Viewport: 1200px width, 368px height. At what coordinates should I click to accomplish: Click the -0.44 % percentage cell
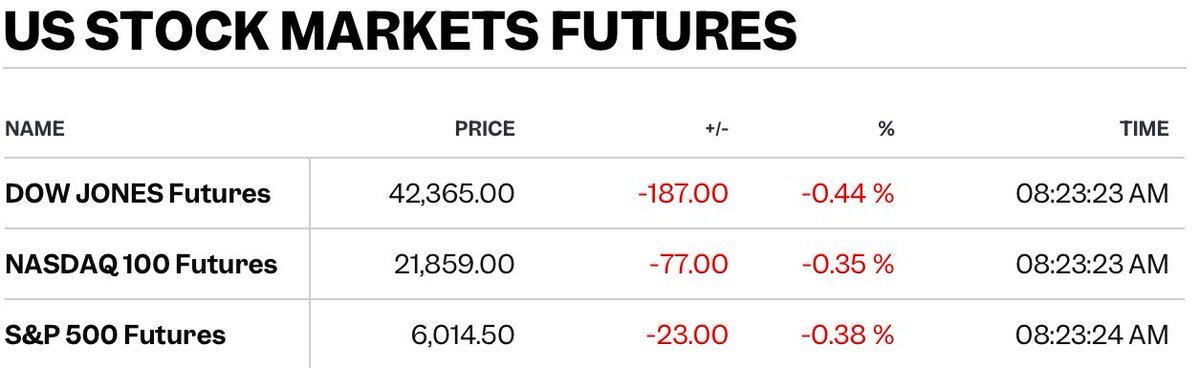[x=848, y=194]
